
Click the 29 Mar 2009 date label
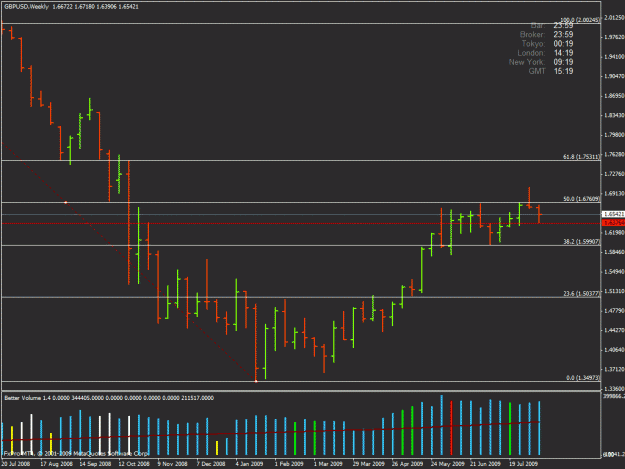click(x=369, y=464)
